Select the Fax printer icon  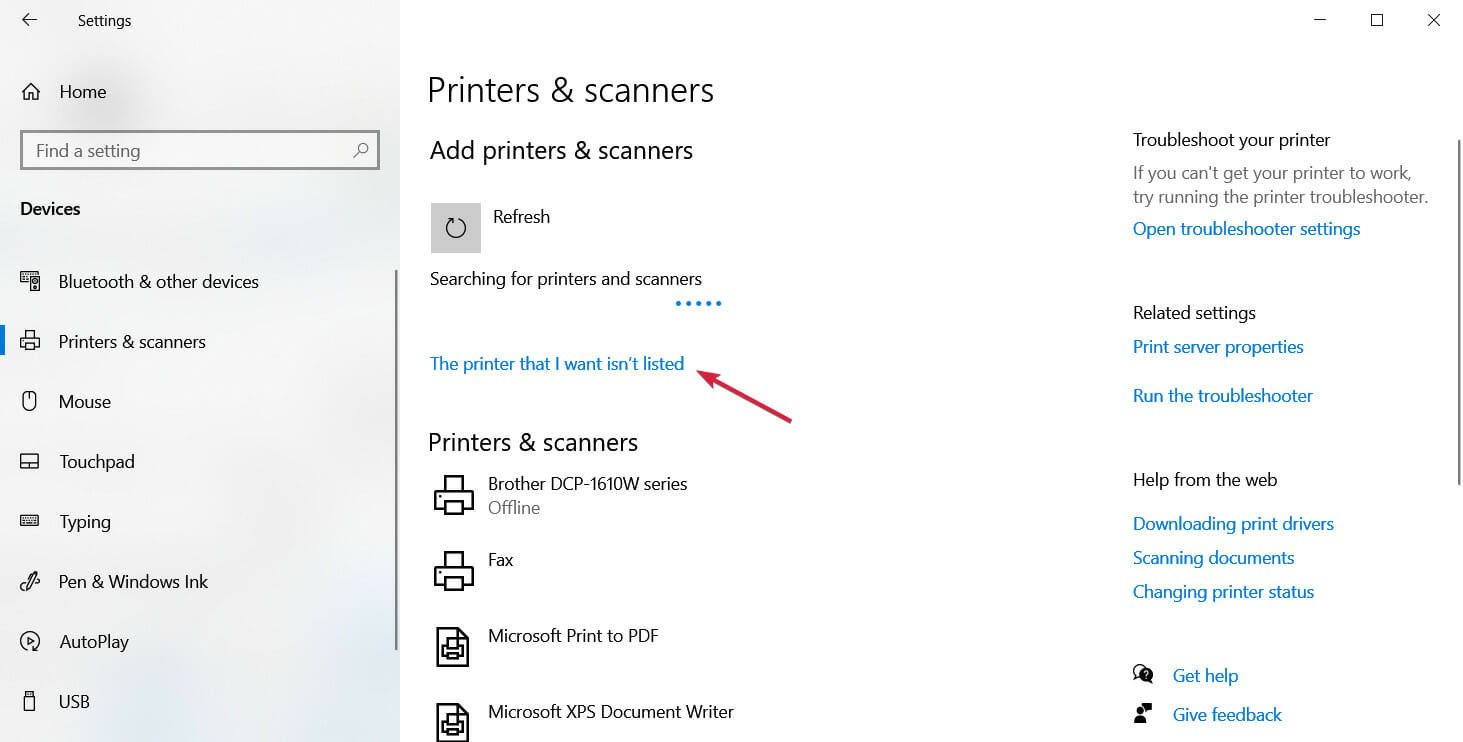click(453, 571)
